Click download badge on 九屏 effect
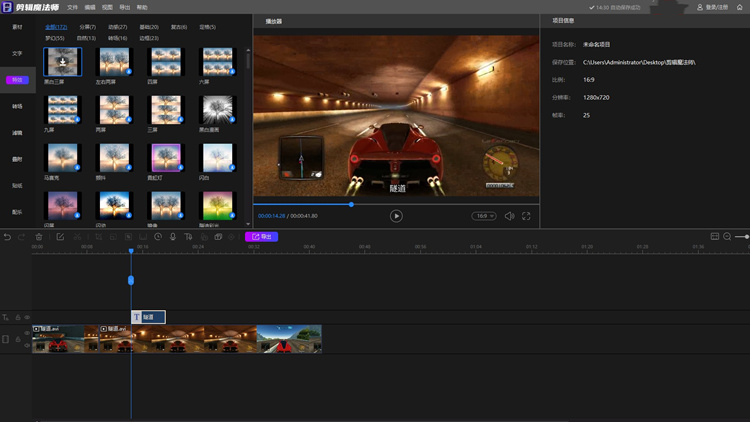This screenshot has height=422, width=750. pyautogui.click(x=77, y=120)
